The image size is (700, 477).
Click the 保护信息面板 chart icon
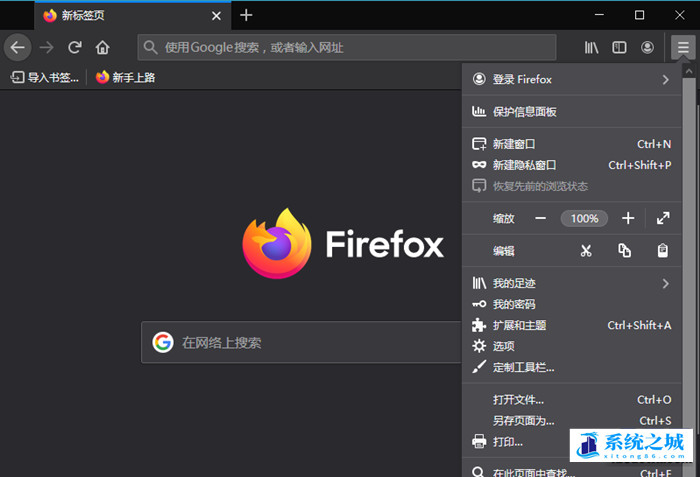coord(479,112)
